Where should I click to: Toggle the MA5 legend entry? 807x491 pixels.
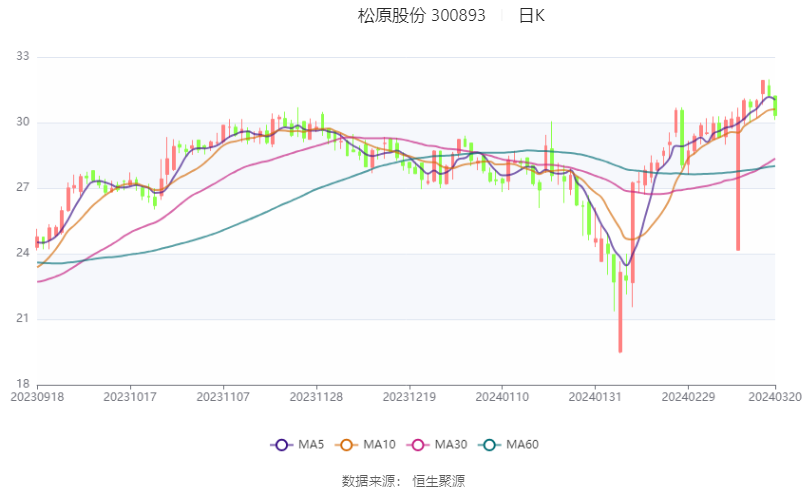(297, 445)
